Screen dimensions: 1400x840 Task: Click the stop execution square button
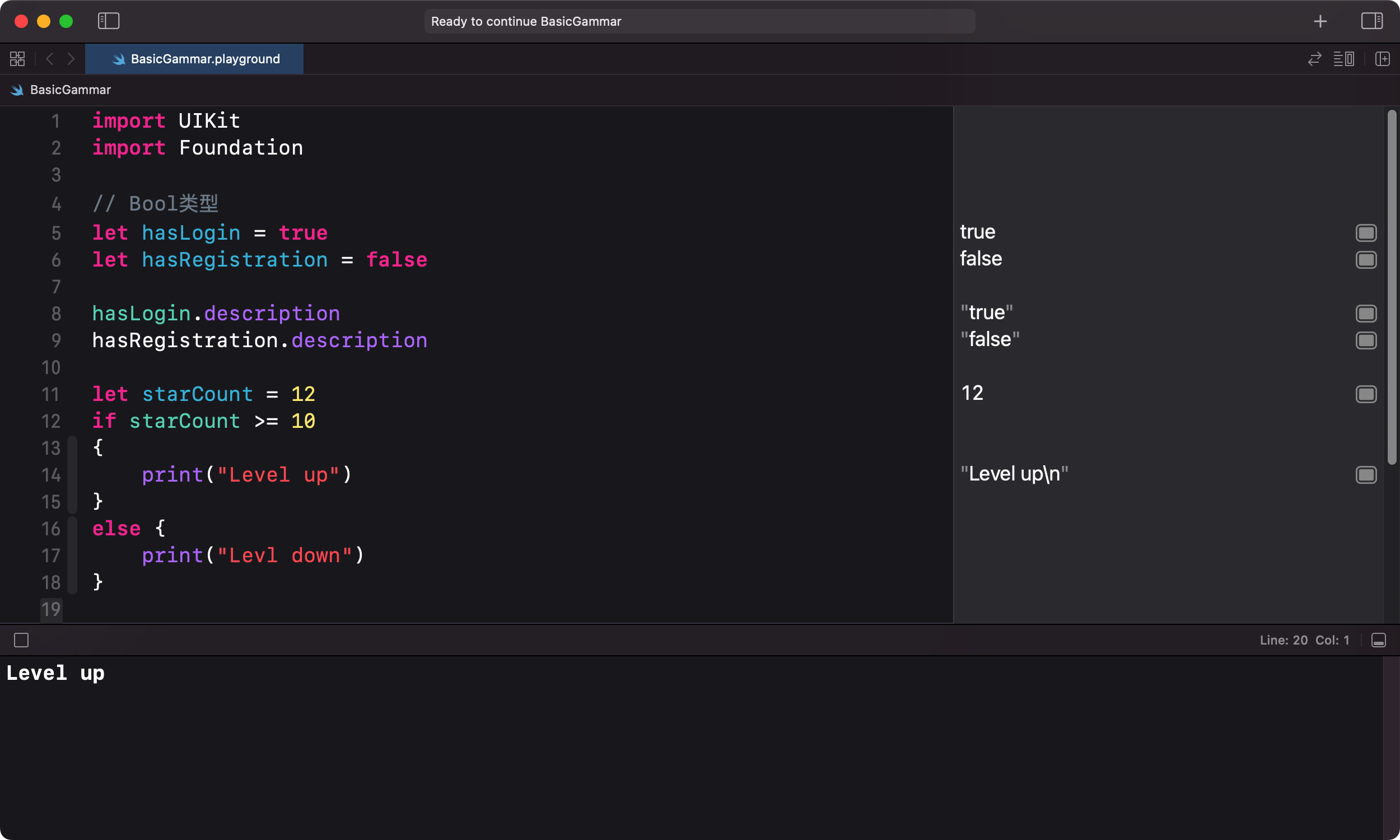point(21,640)
